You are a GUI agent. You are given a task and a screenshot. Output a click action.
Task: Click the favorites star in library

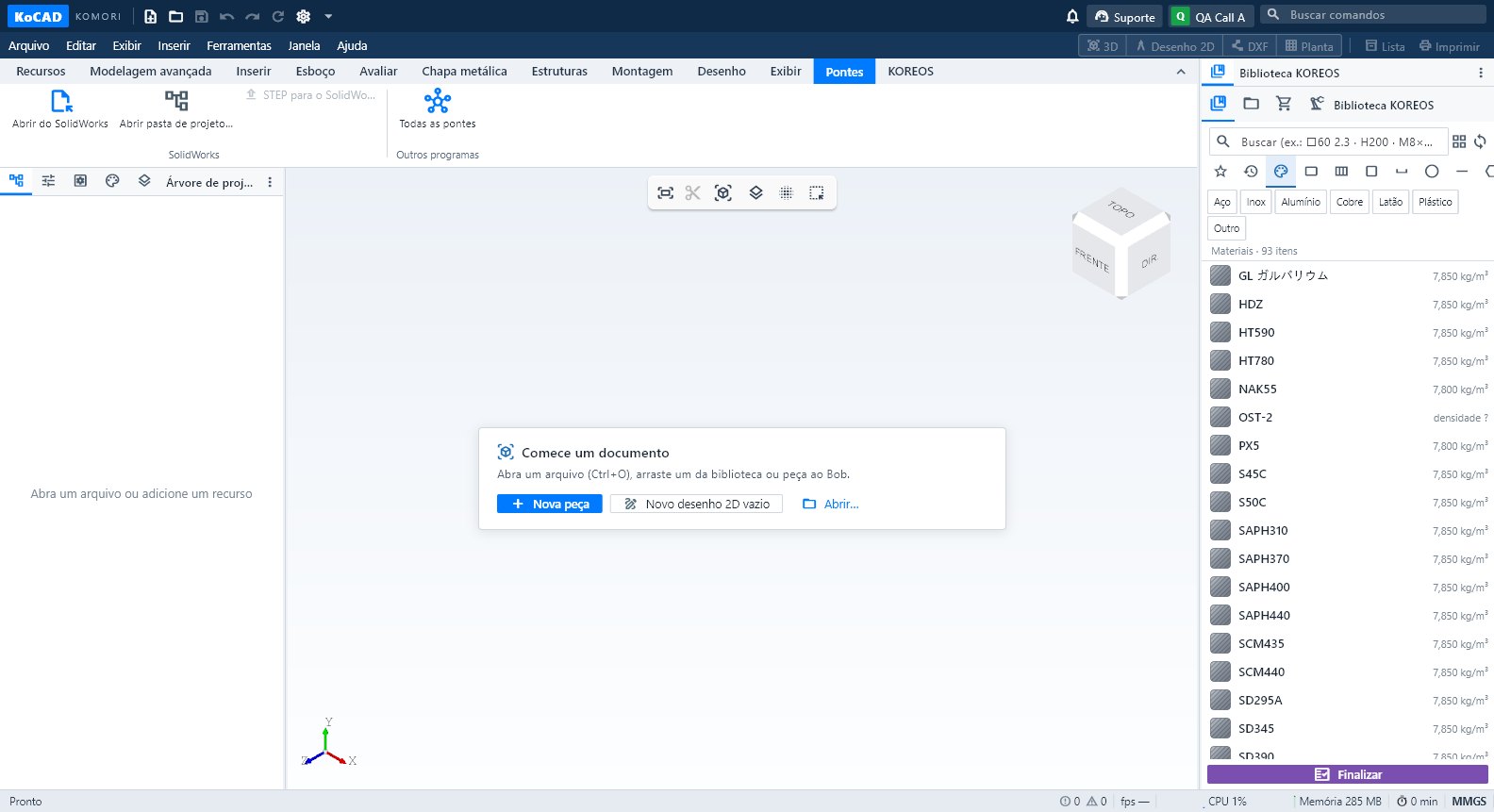pos(1220,171)
